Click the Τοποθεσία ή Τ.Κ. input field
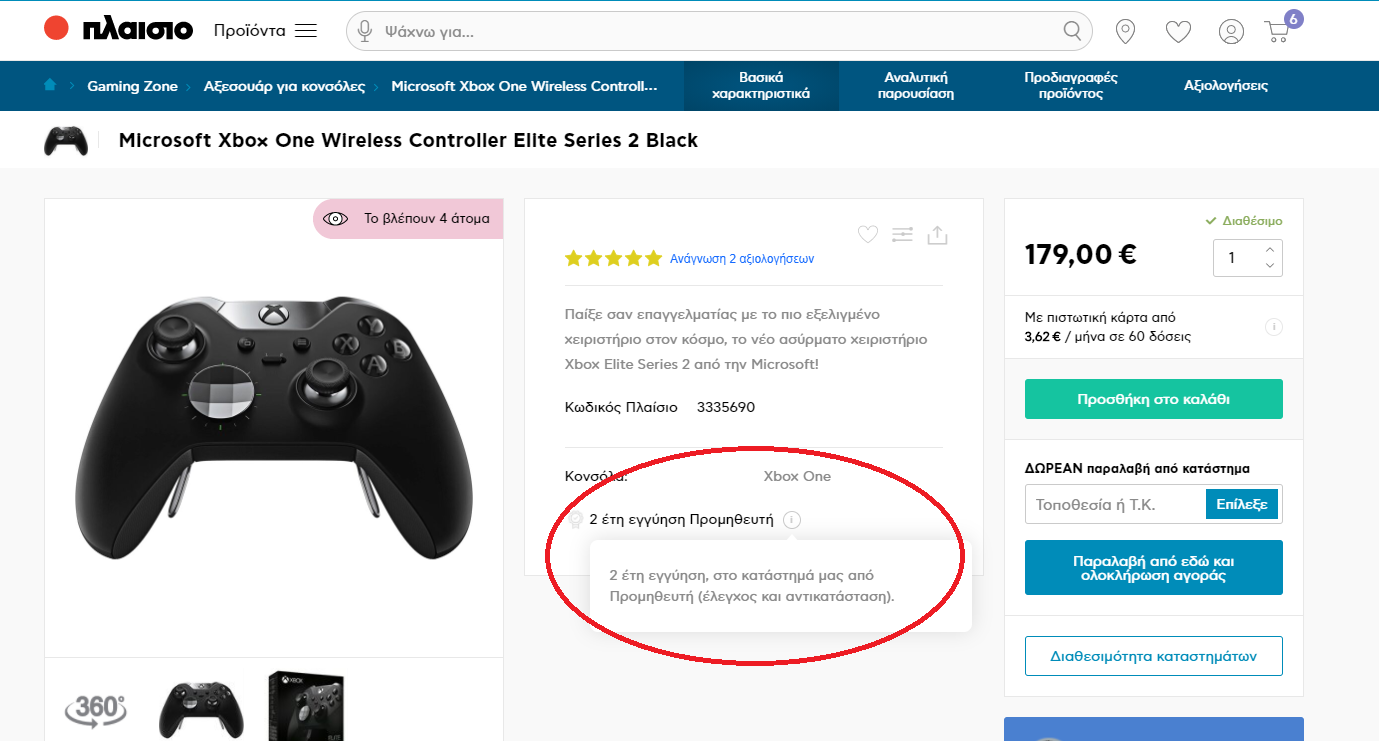Viewport: 1379px width, 741px height. pyautogui.click(x=1115, y=505)
